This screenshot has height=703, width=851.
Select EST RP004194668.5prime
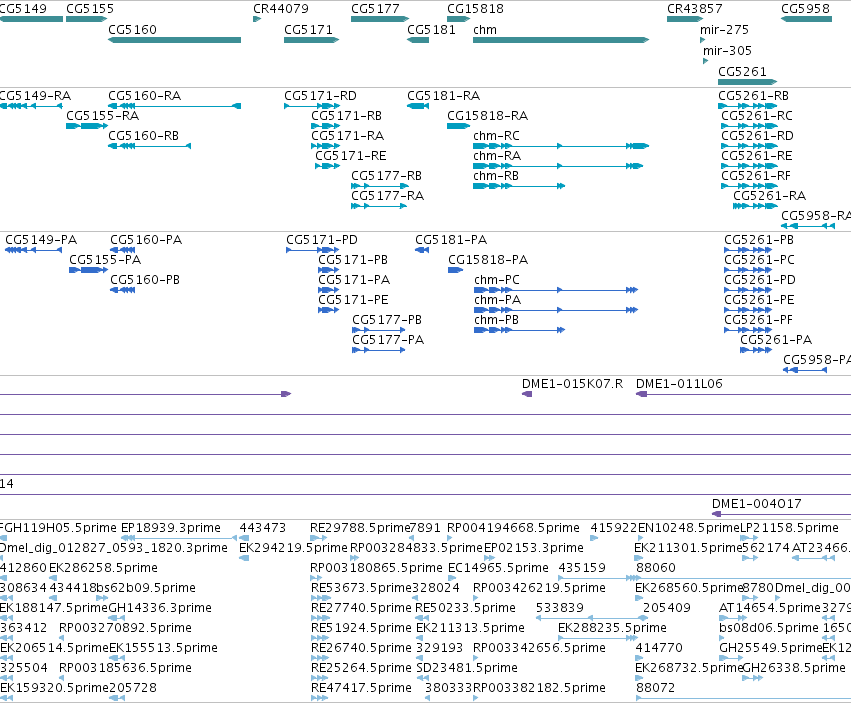(x=450, y=538)
